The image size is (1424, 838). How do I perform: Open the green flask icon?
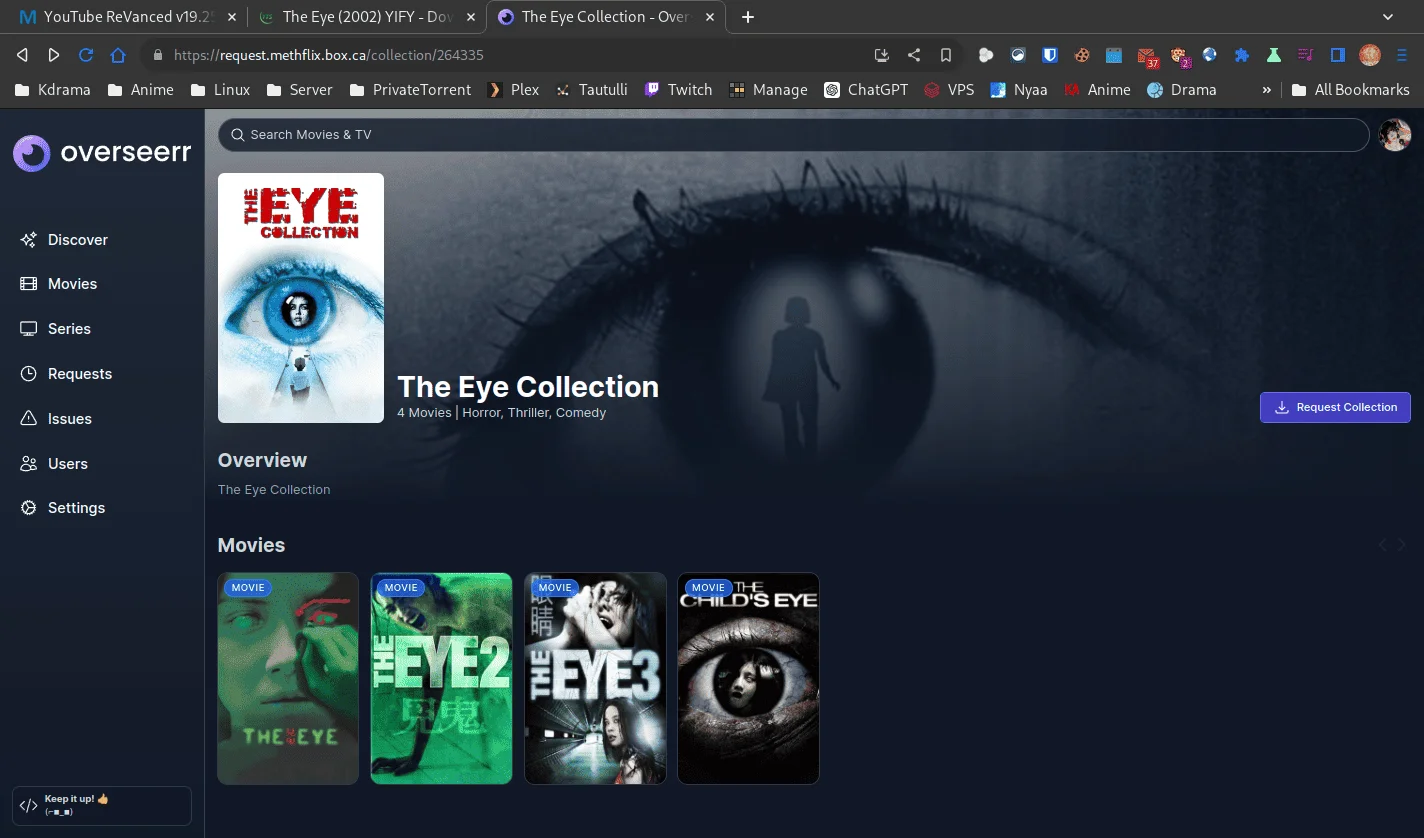(x=1274, y=55)
